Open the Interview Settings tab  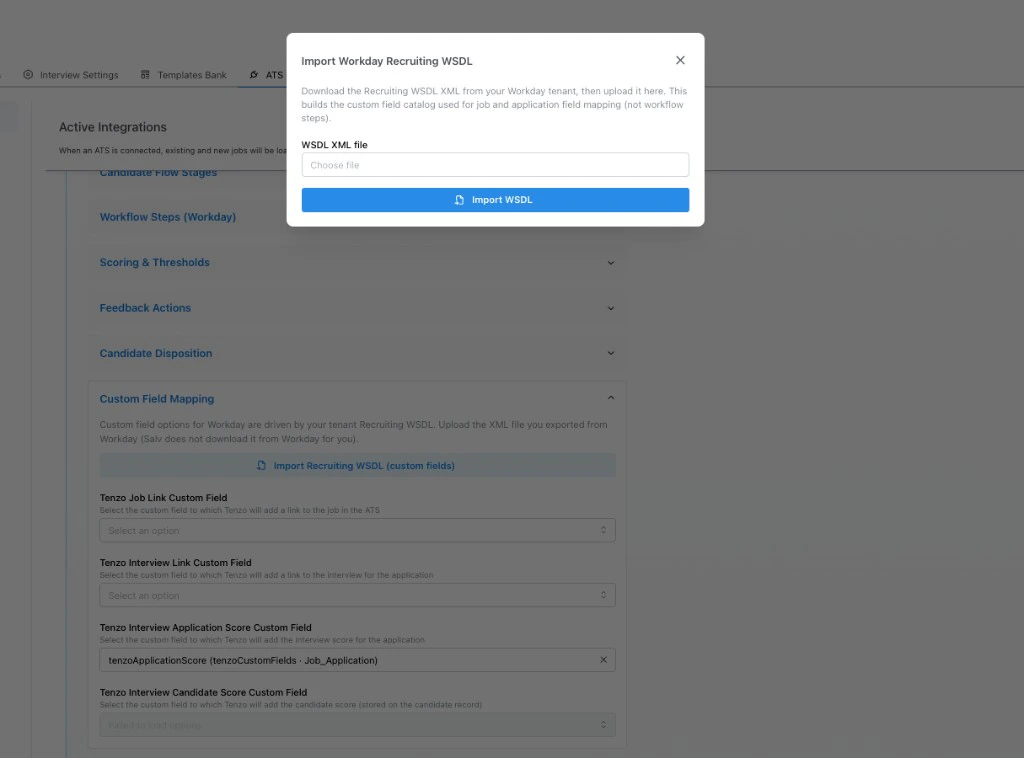coord(71,75)
